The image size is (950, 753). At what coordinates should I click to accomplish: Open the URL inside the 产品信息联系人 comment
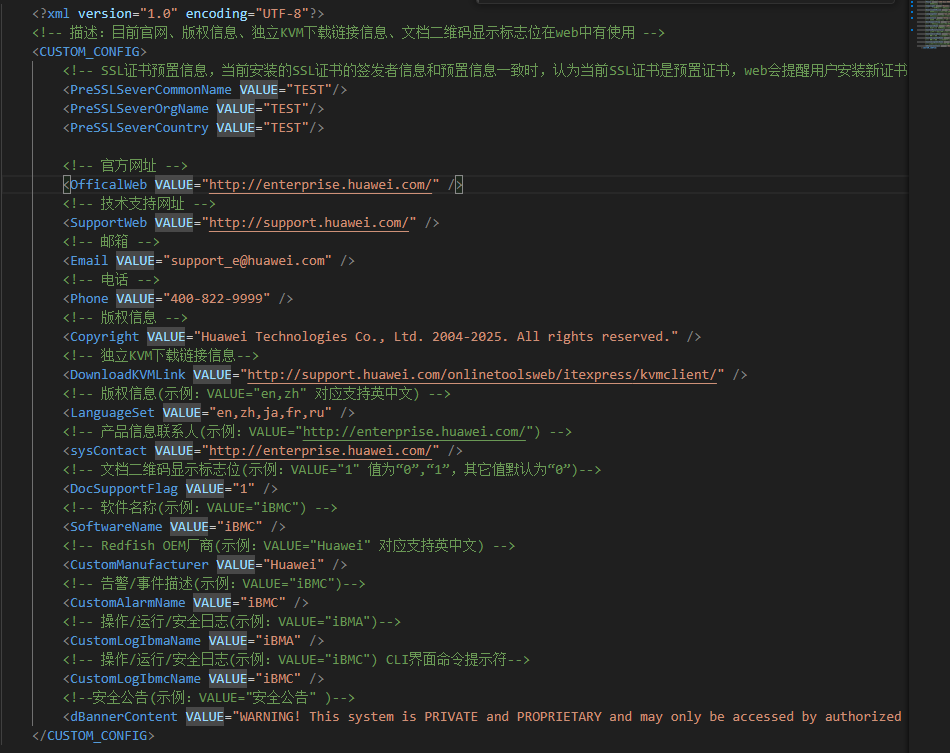click(x=414, y=432)
